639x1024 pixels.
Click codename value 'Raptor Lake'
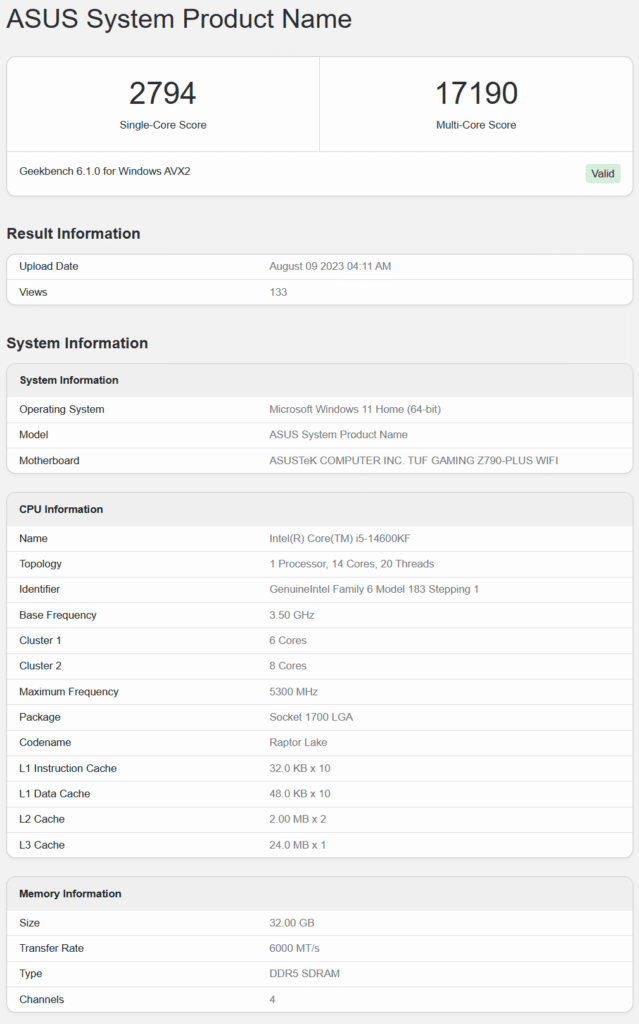click(x=298, y=743)
